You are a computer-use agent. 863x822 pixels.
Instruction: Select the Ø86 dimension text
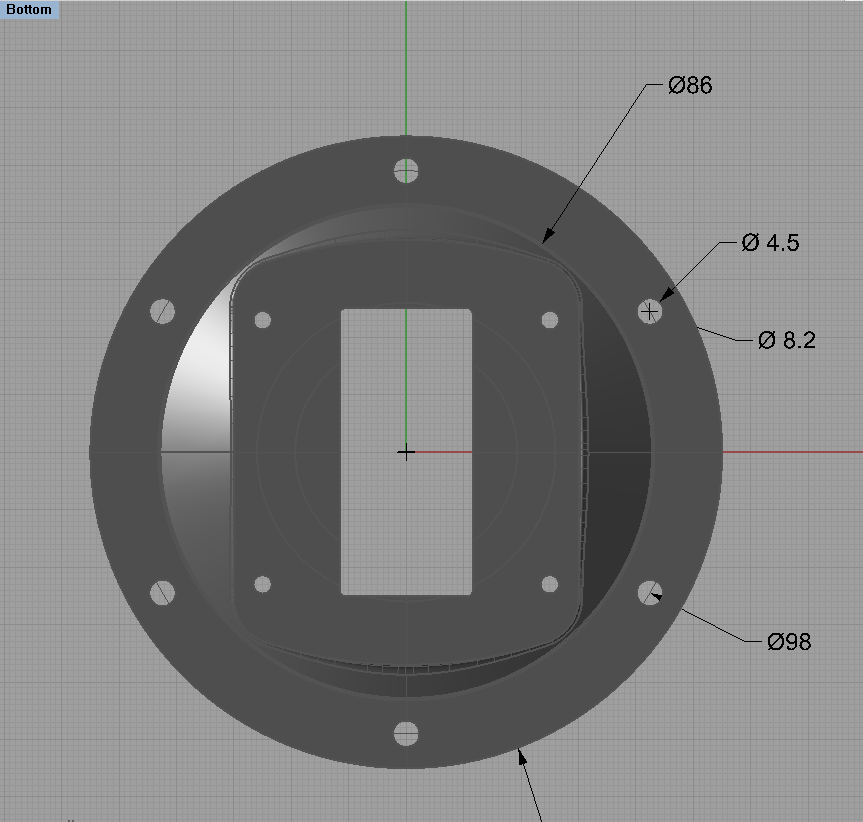690,85
